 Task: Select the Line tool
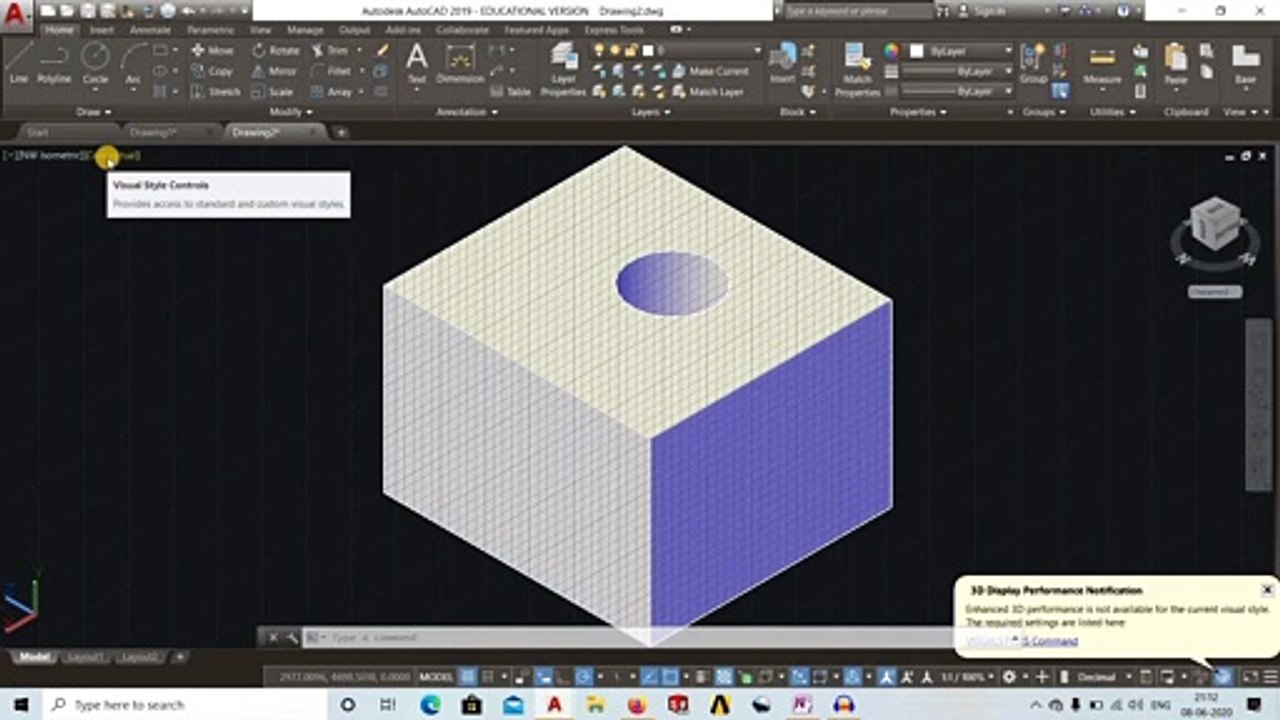pos(18,62)
